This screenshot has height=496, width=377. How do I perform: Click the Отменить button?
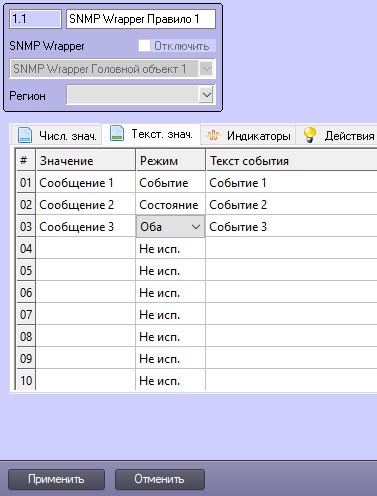click(160, 479)
